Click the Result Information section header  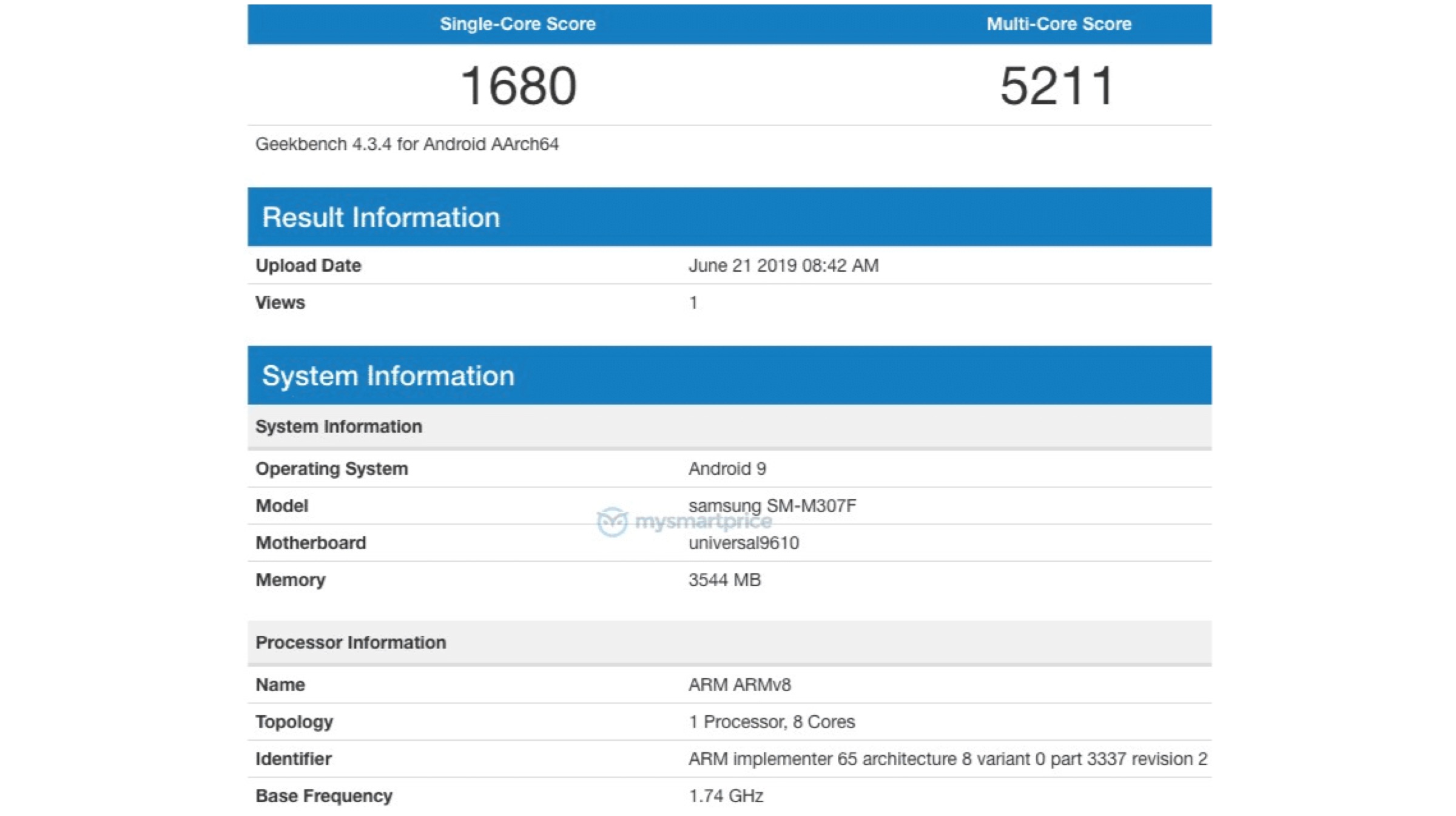tap(381, 217)
